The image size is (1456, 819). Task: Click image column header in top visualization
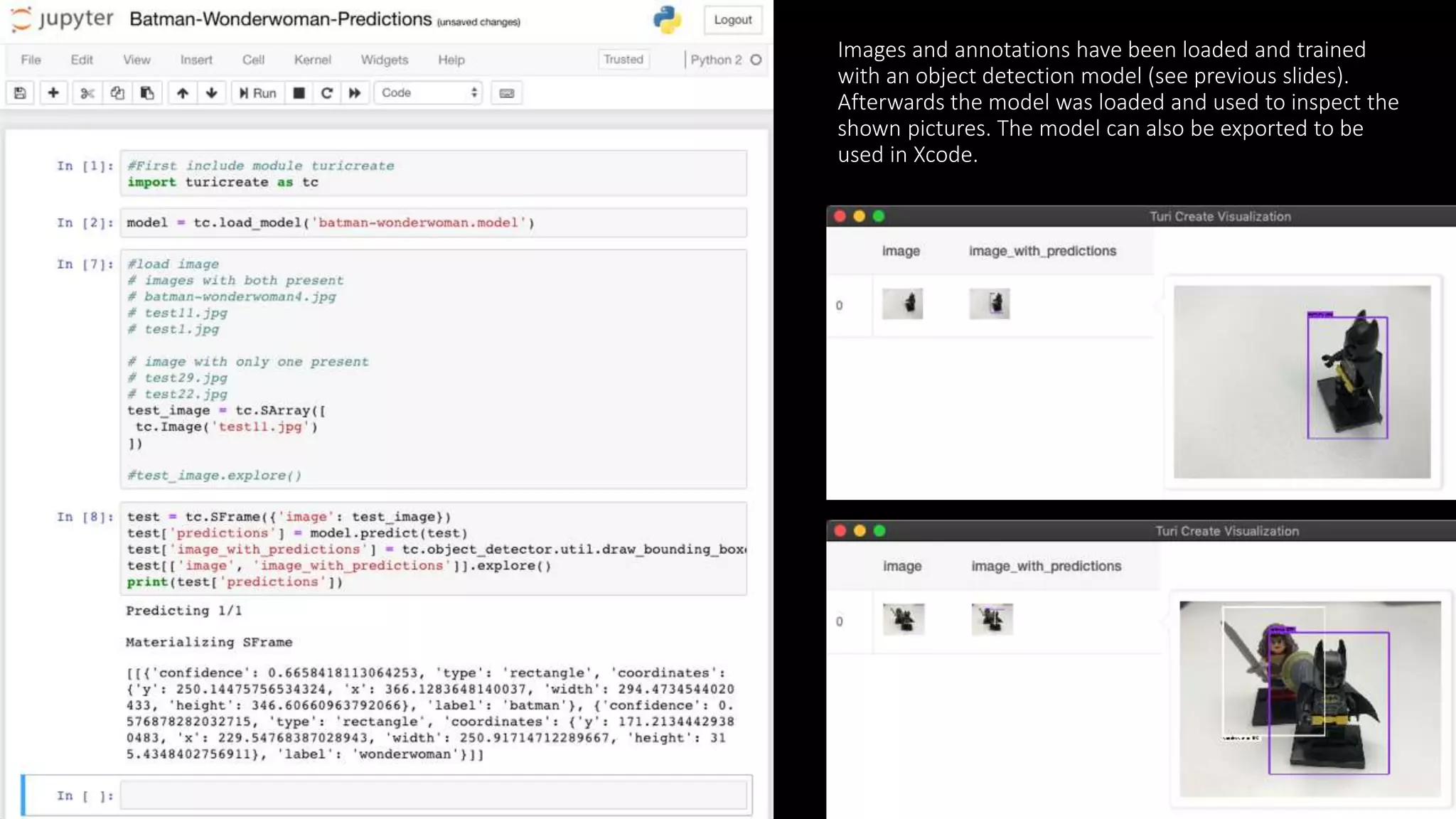click(x=901, y=251)
